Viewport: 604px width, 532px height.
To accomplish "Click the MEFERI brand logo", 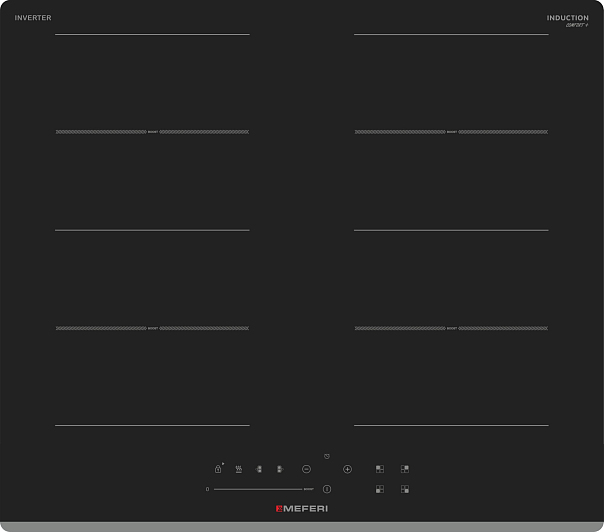I will 302,509.
